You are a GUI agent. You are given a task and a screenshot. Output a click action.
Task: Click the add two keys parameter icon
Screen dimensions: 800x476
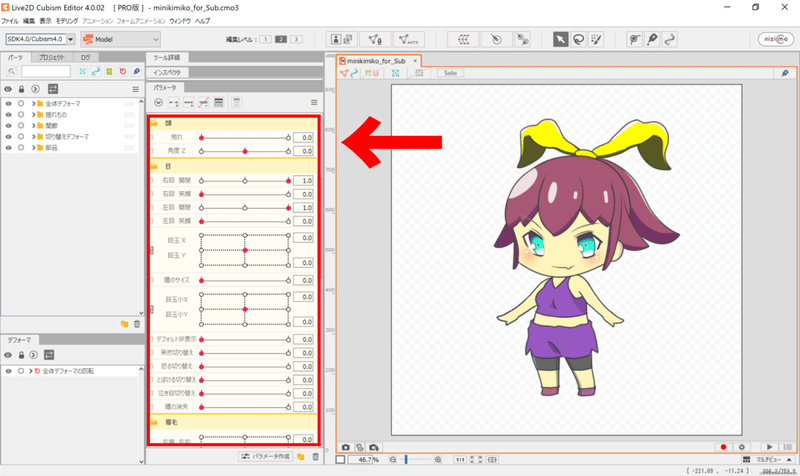(x=173, y=103)
